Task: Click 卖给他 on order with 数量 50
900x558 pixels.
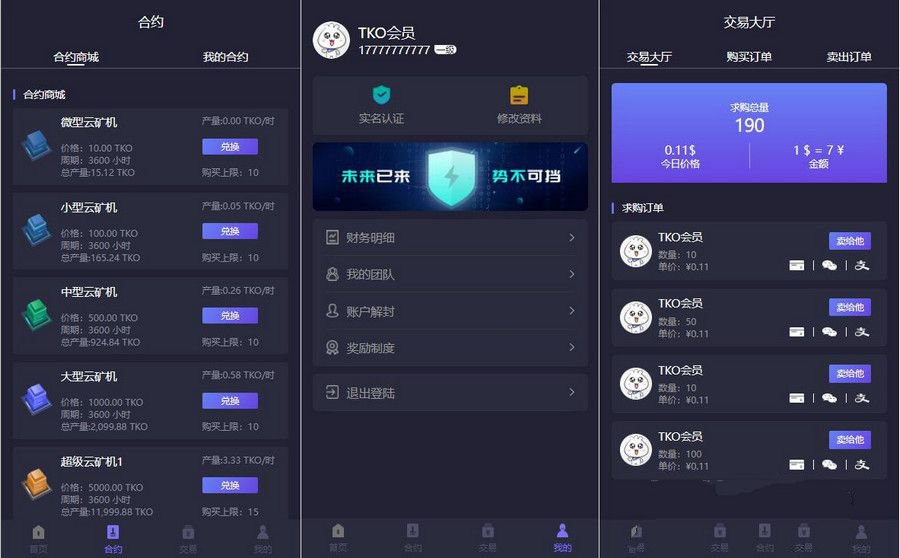Action: coord(850,307)
